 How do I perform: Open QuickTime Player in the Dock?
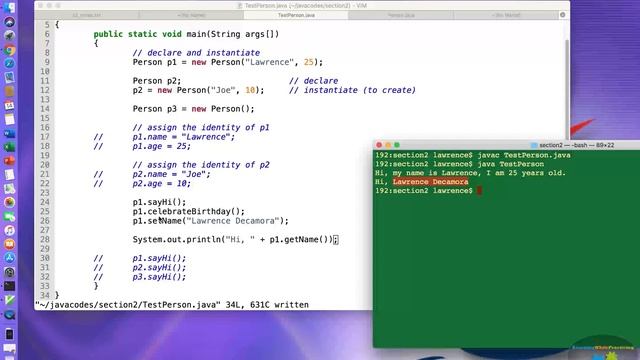9,314
